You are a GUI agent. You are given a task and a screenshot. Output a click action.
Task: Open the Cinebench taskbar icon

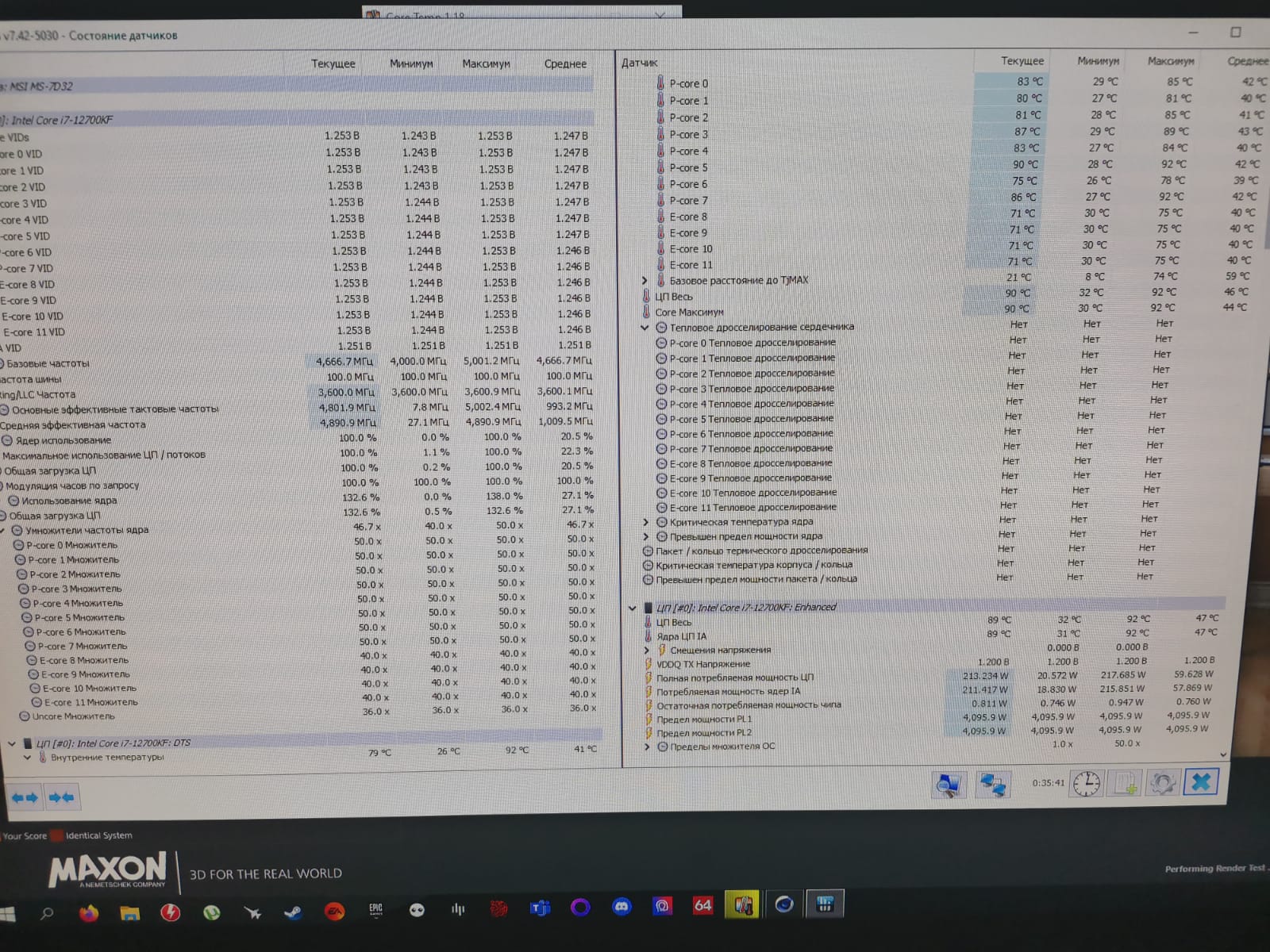pos(784,904)
